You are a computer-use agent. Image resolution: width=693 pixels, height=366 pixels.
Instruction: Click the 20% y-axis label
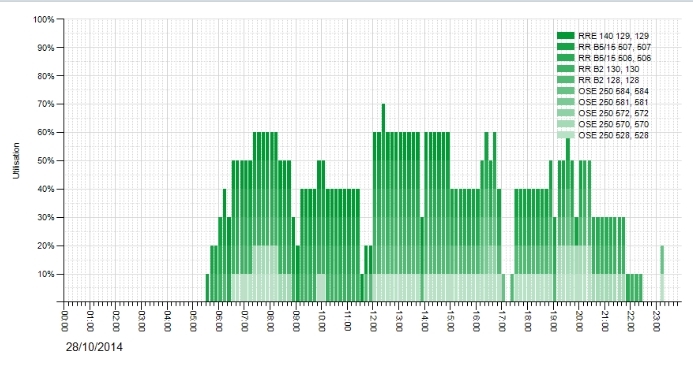[x=46, y=246]
